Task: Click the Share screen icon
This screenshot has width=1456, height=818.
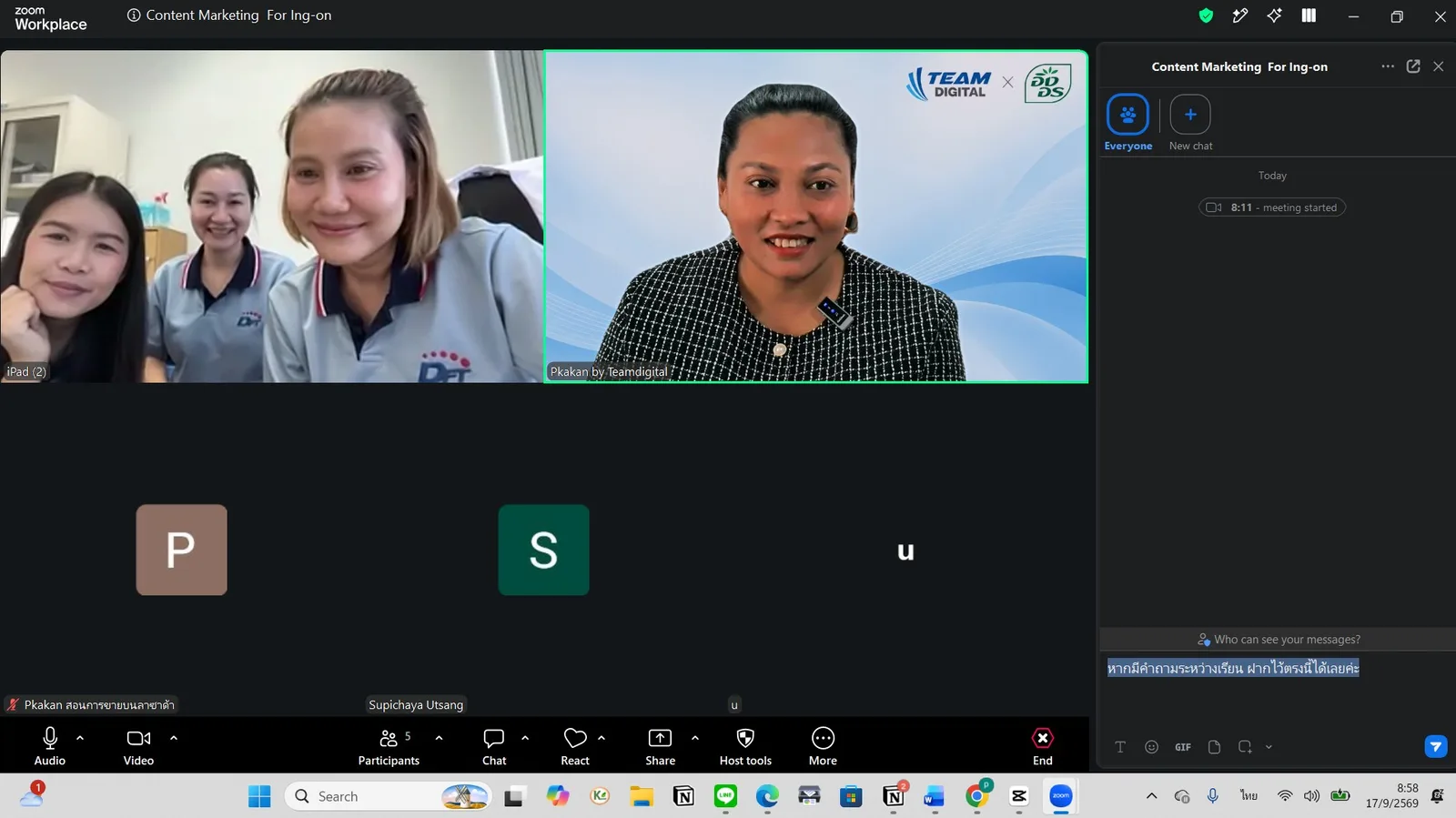Action: pos(660,738)
